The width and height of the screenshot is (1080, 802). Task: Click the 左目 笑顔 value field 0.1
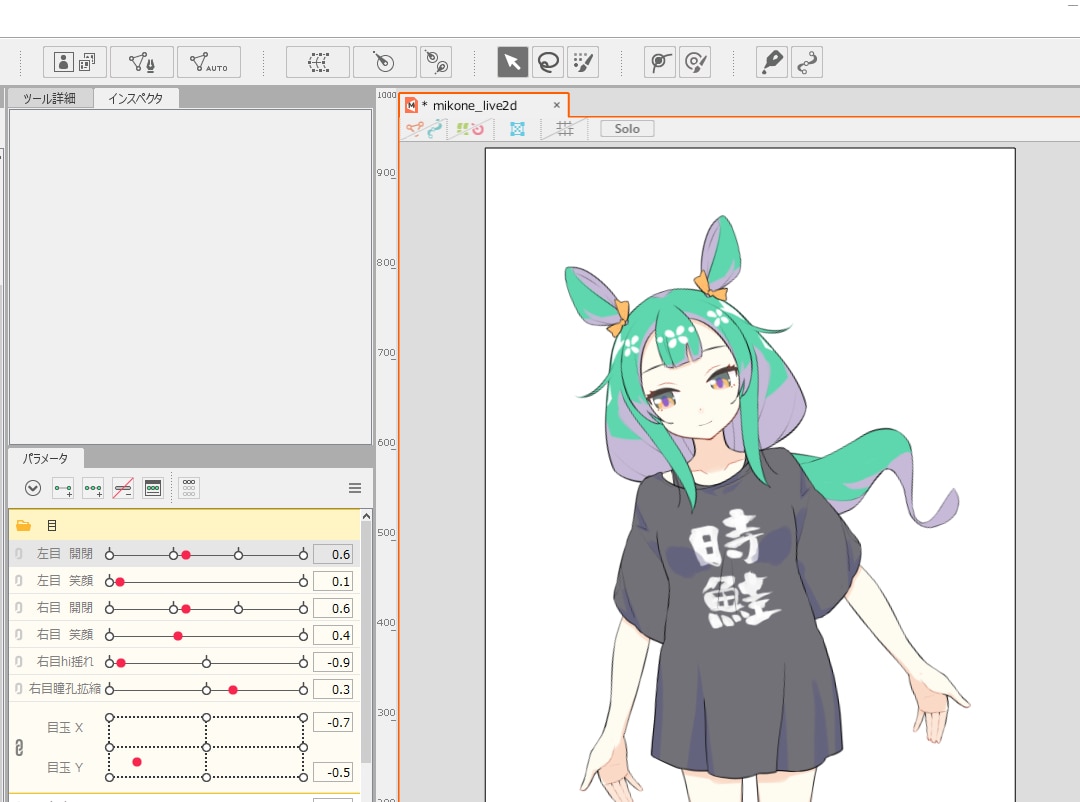click(333, 582)
